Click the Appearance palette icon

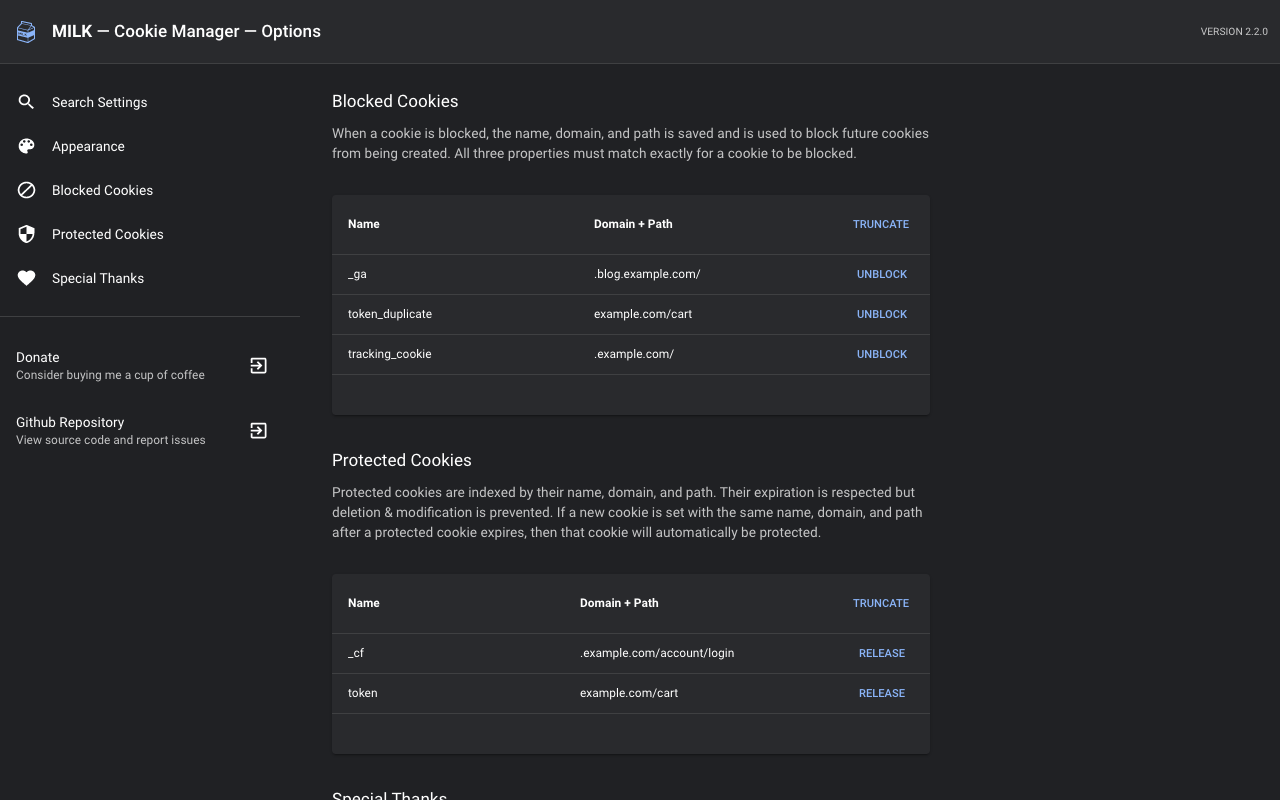27,146
